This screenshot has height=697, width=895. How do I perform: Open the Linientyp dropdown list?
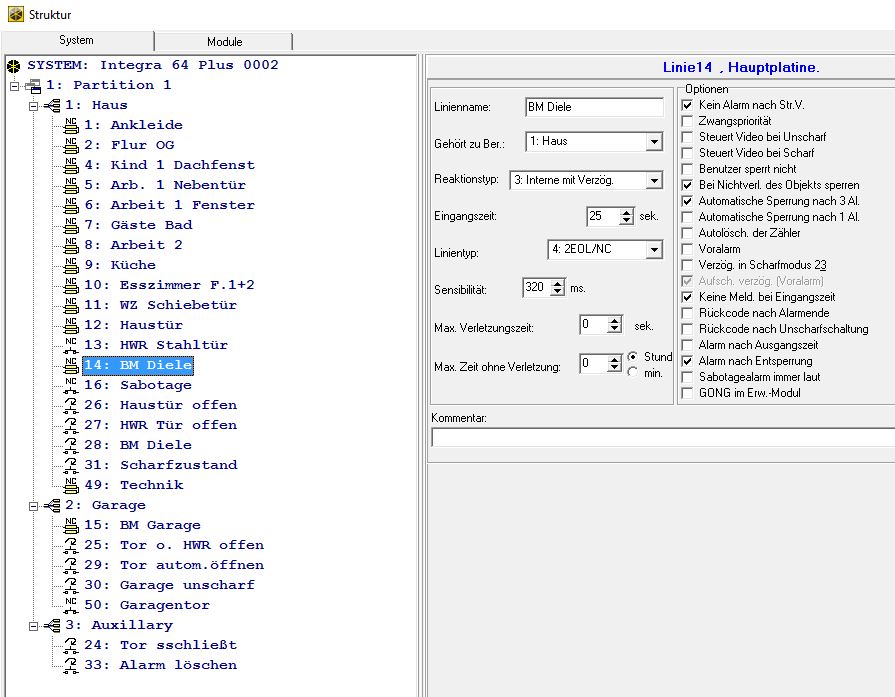(653, 249)
